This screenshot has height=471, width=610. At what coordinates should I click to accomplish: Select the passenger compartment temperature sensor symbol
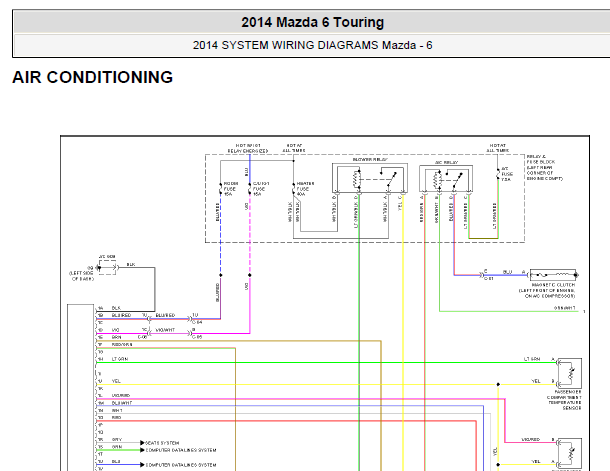pyautogui.click(x=570, y=373)
